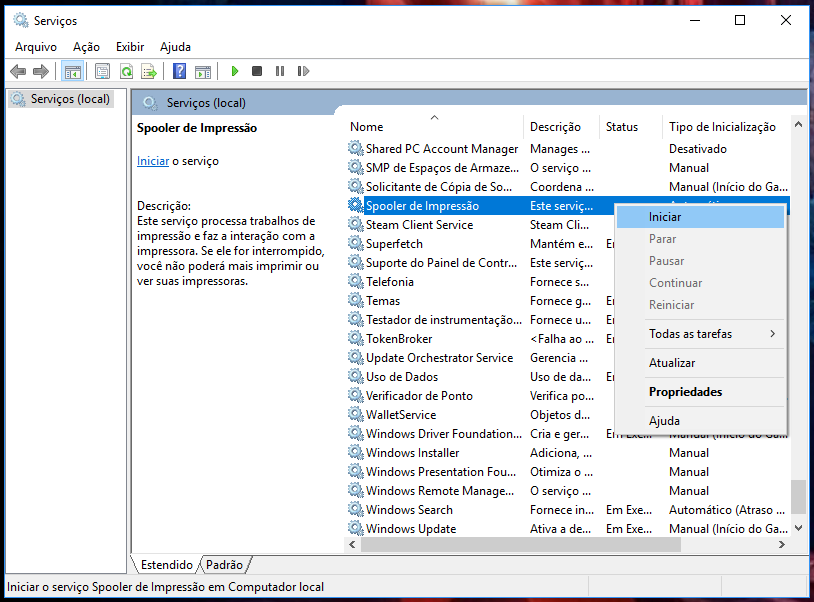
Task: Click the Back arrow toolbar icon
Action: [x=18, y=71]
